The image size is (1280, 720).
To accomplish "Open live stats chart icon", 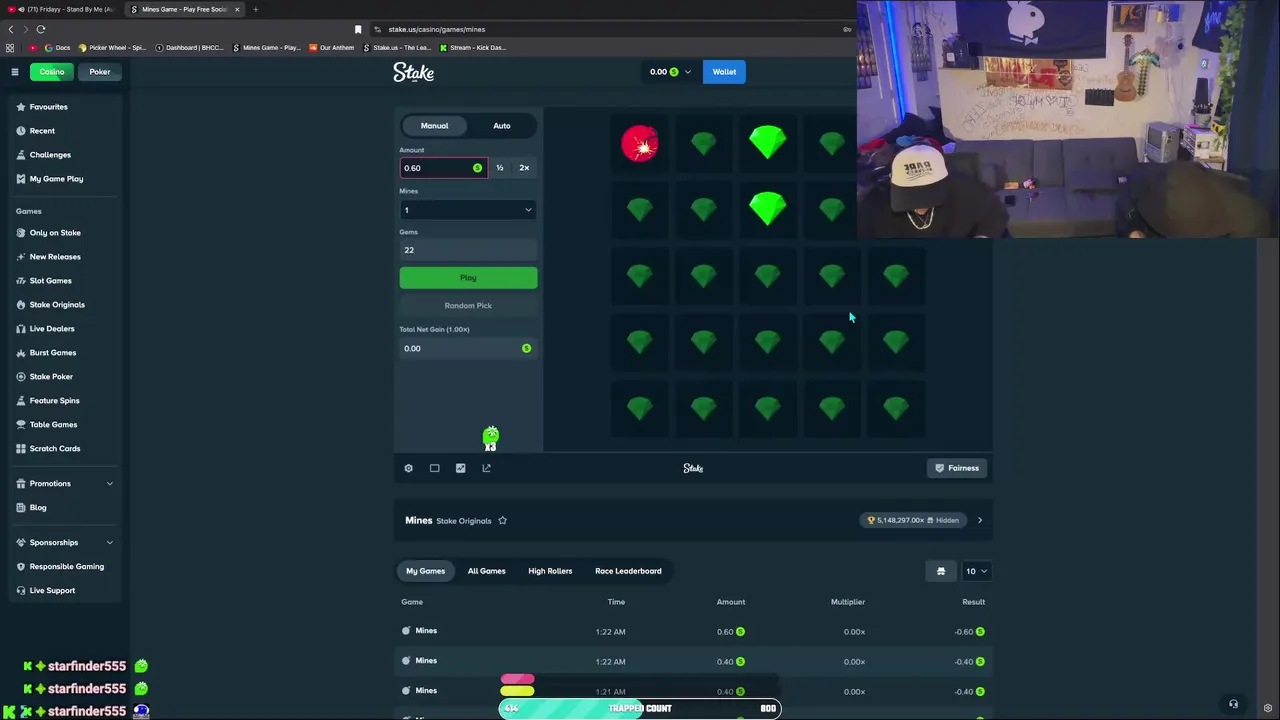I will tap(460, 468).
